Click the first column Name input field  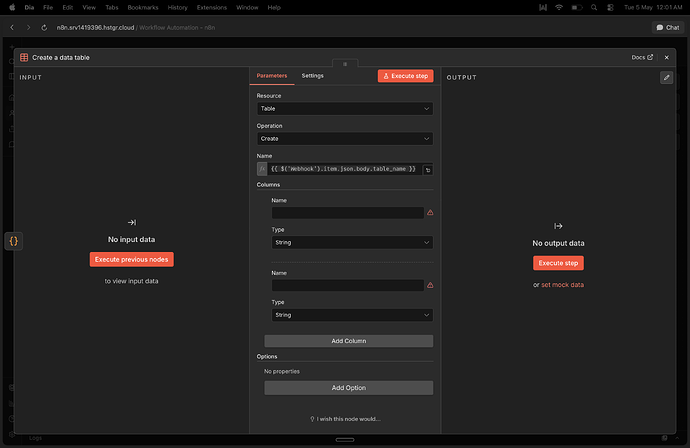(348, 213)
